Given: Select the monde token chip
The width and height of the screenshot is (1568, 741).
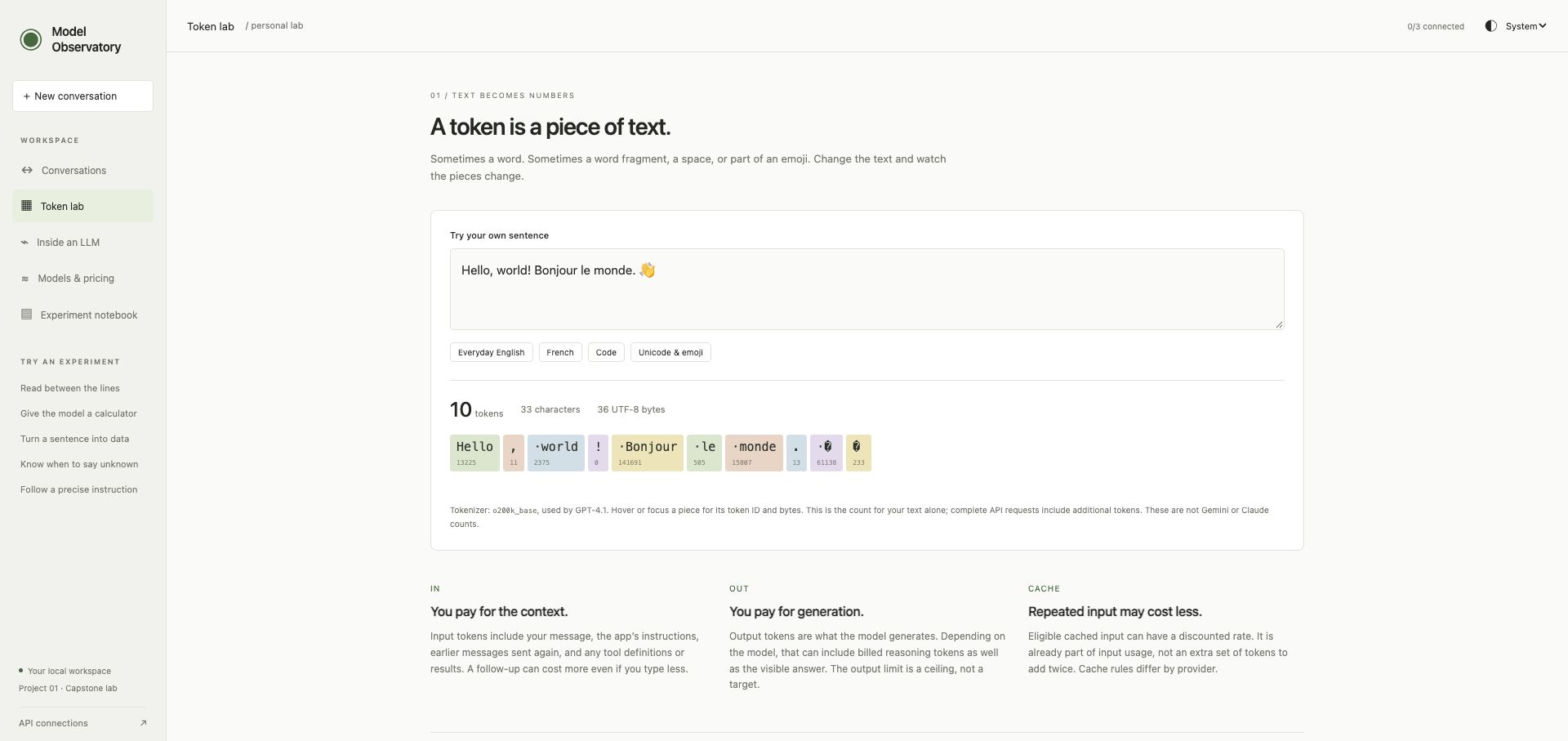Looking at the screenshot, I should click(754, 453).
